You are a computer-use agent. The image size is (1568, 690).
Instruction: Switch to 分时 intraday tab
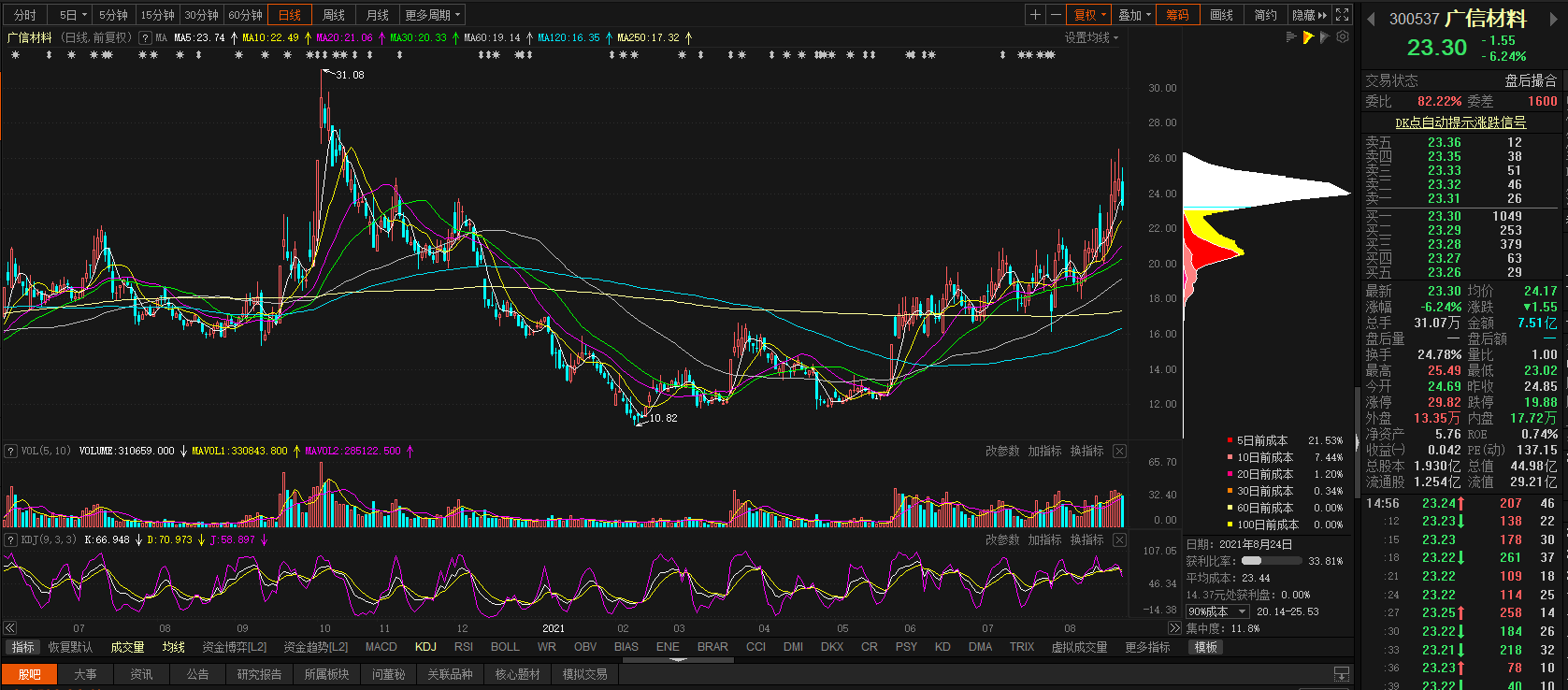tap(25, 15)
